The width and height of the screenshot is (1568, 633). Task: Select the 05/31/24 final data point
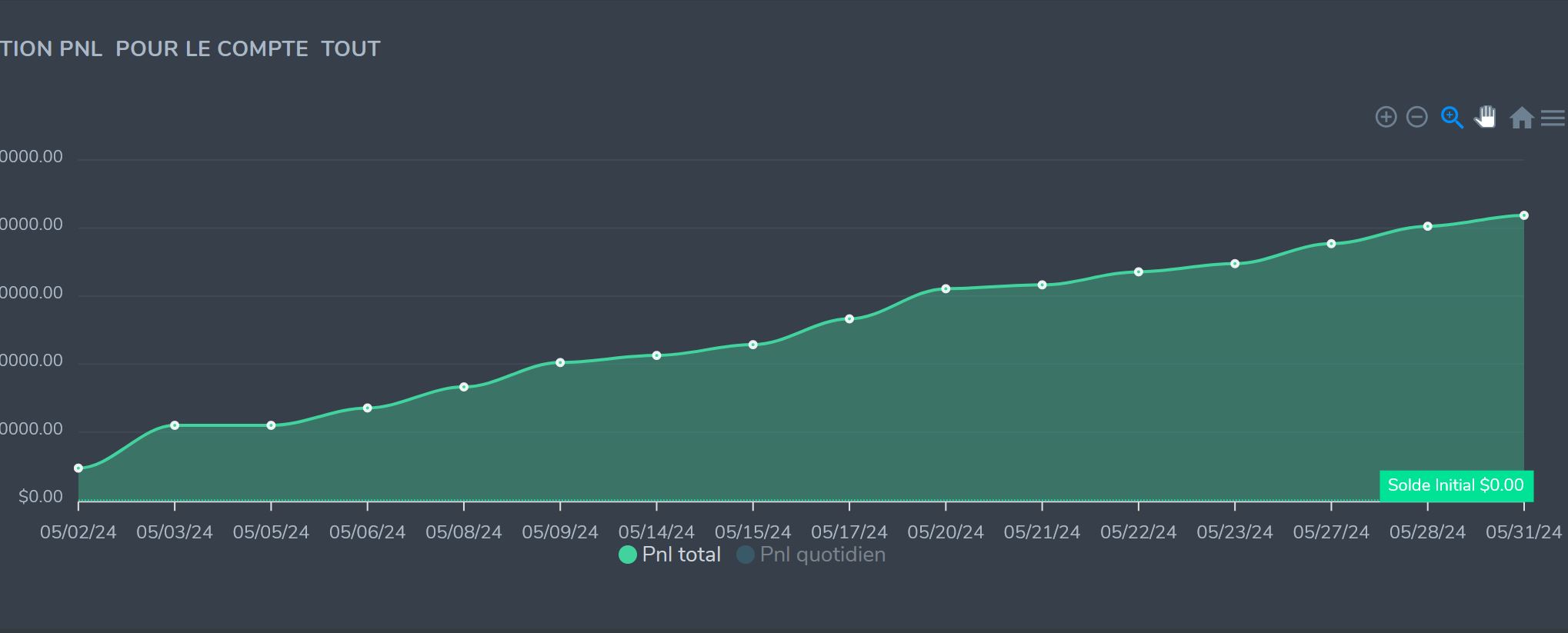(x=1523, y=215)
